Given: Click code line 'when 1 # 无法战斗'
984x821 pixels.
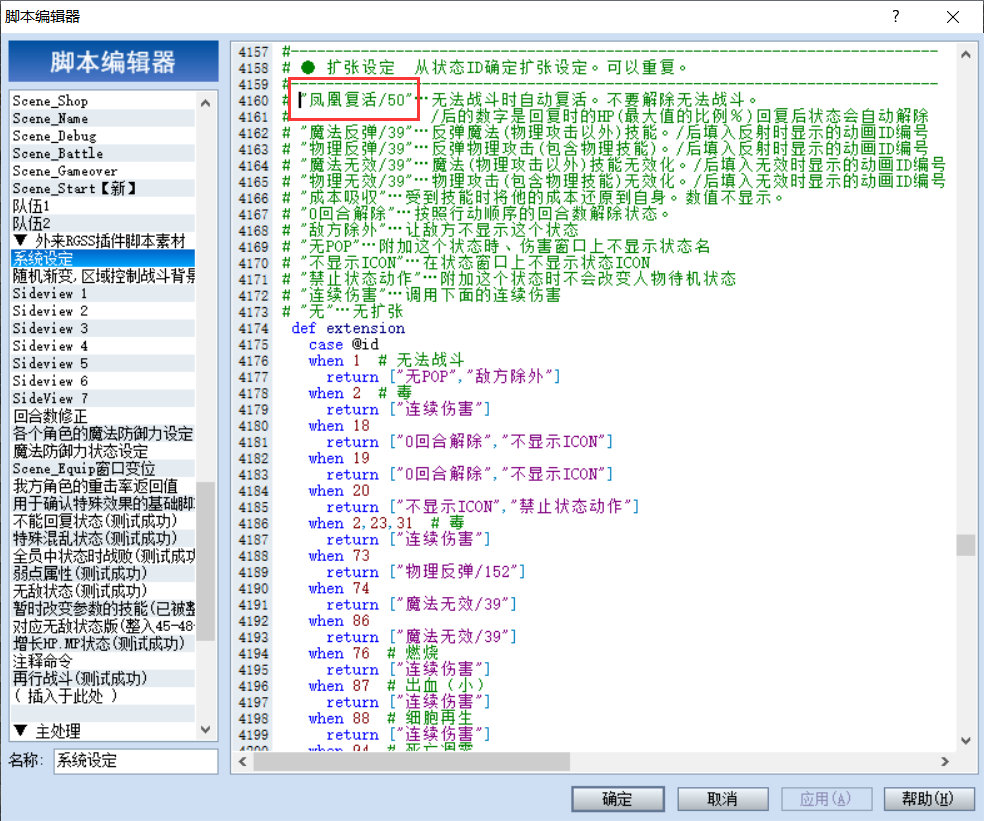Looking at the screenshot, I should coord(386,360).
